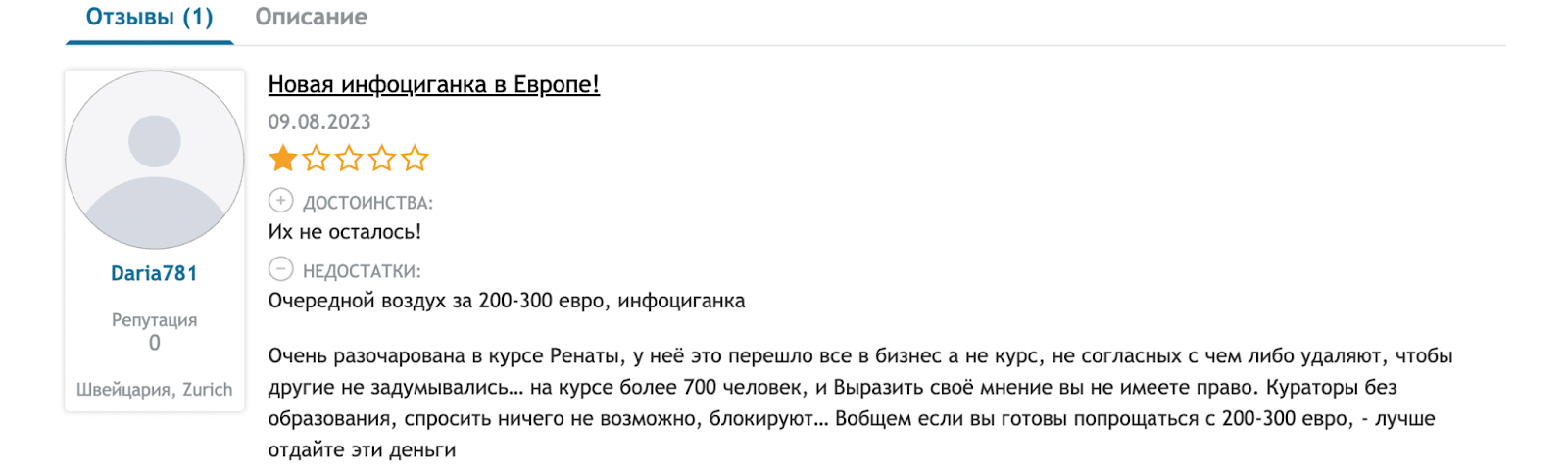
Task: Click the fifth empty rating star
Action: (x=416, y=158)
